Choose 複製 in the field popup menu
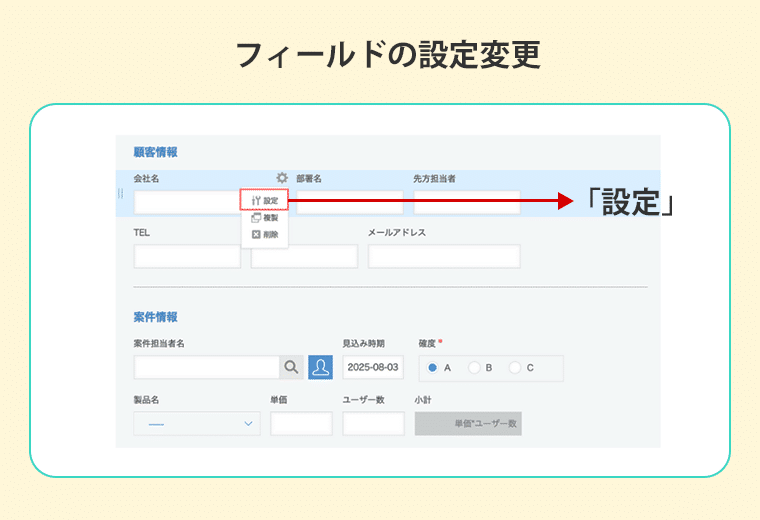760x520 pixels. coord(265,218)
